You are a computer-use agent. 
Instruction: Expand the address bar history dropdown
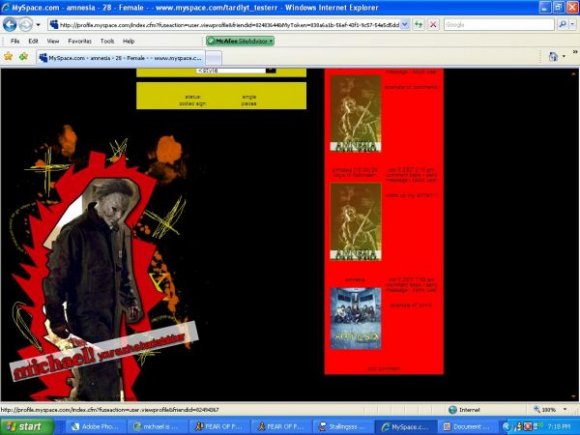click(405, 25)
